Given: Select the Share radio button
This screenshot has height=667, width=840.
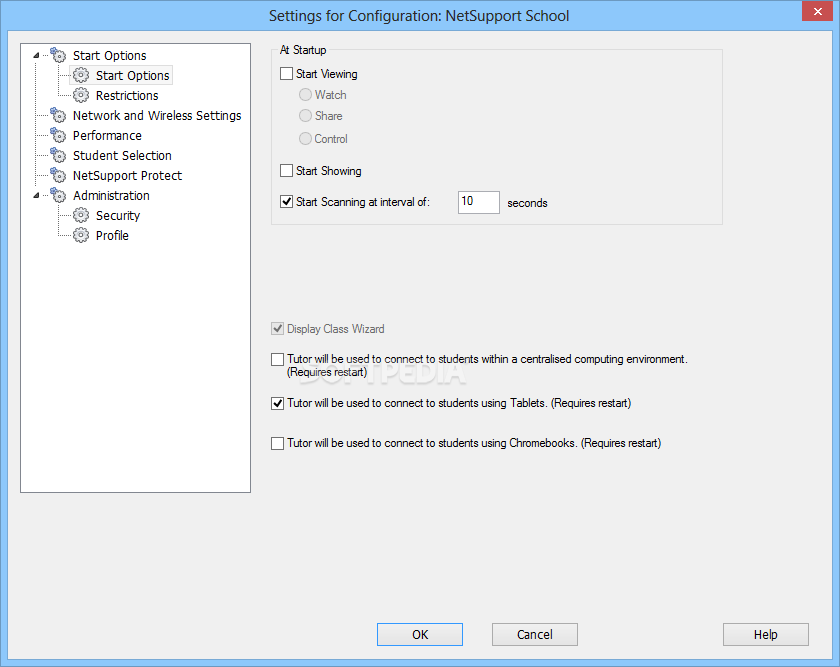Looking at the screenshot, I should (x=305, y=116).
